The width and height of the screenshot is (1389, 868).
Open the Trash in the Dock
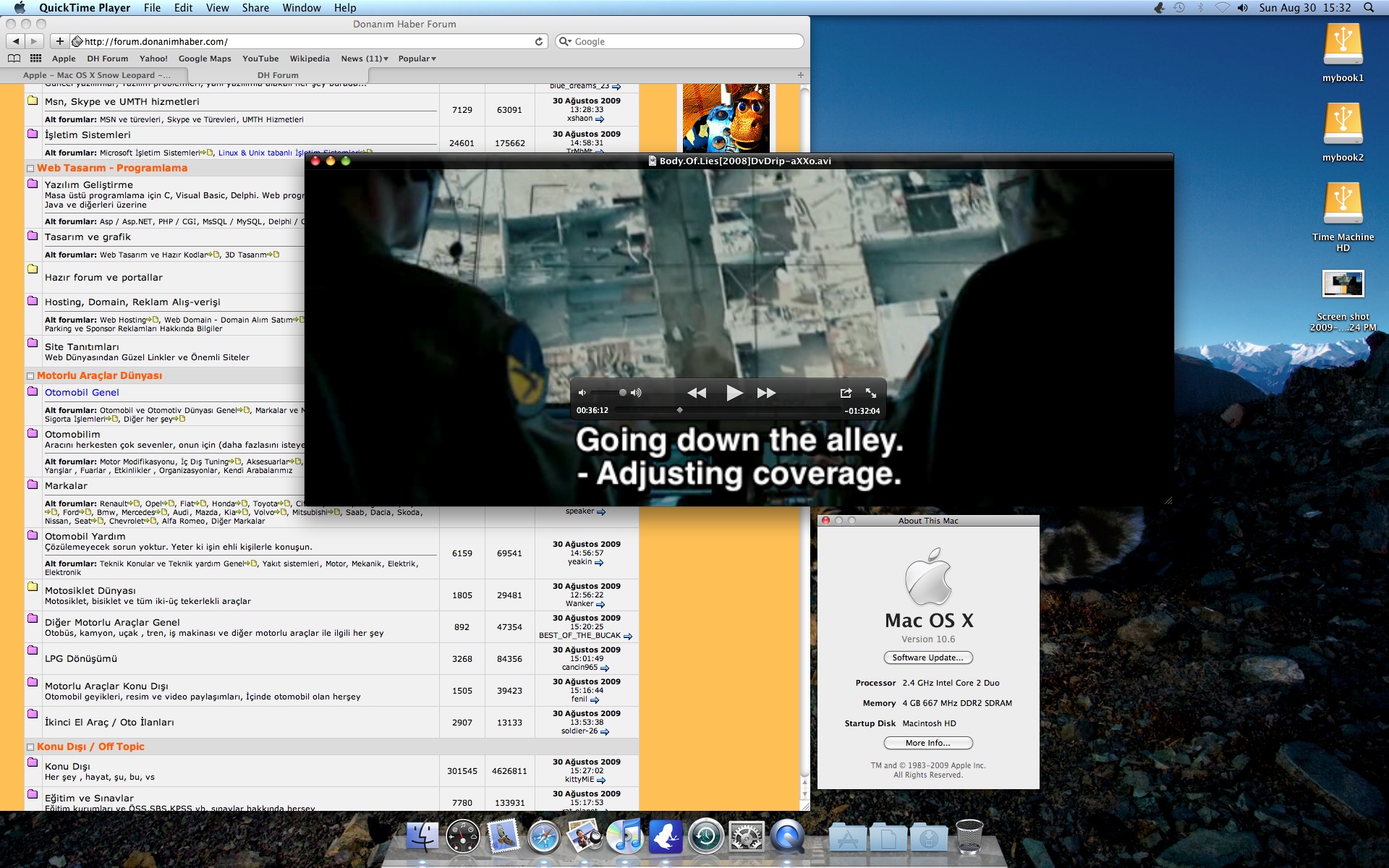tap(969, 838)
